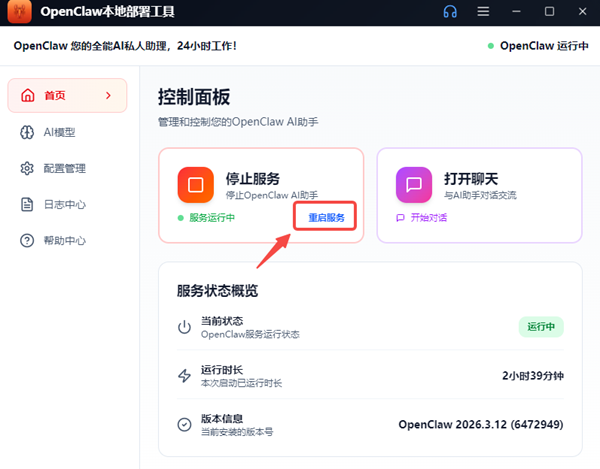The image size is (600, 469).
Task: Click the OpenClaw本地部署工具 window title
Action: click(108, 11)
